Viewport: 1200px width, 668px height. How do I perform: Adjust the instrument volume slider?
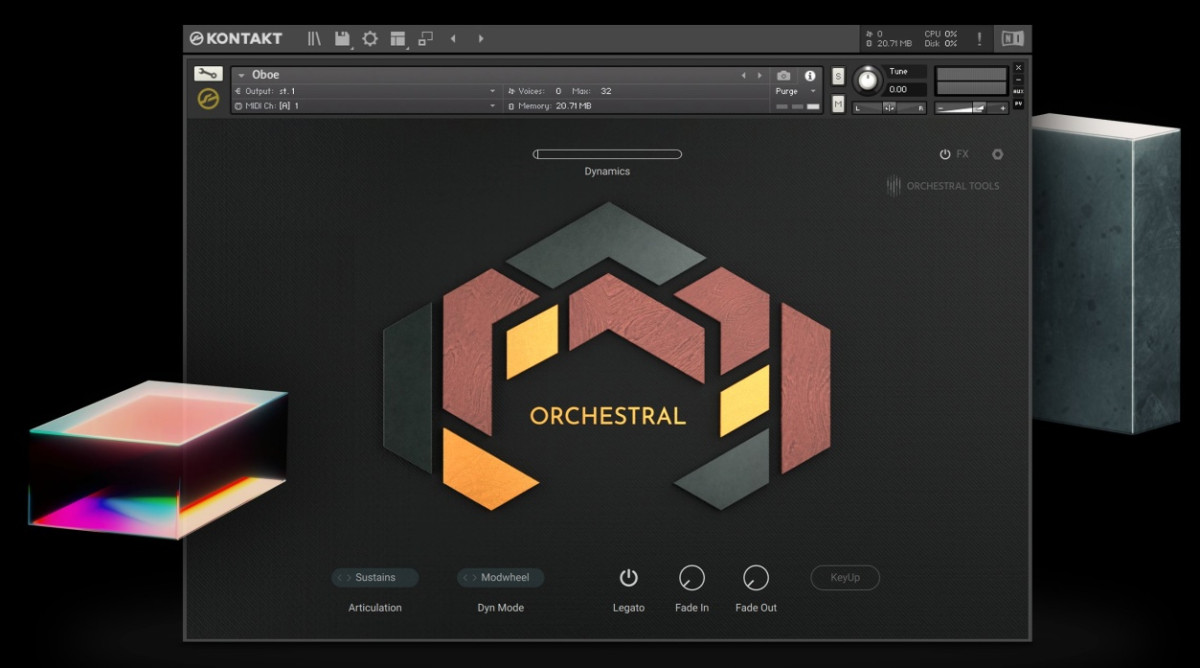point(972,107)
